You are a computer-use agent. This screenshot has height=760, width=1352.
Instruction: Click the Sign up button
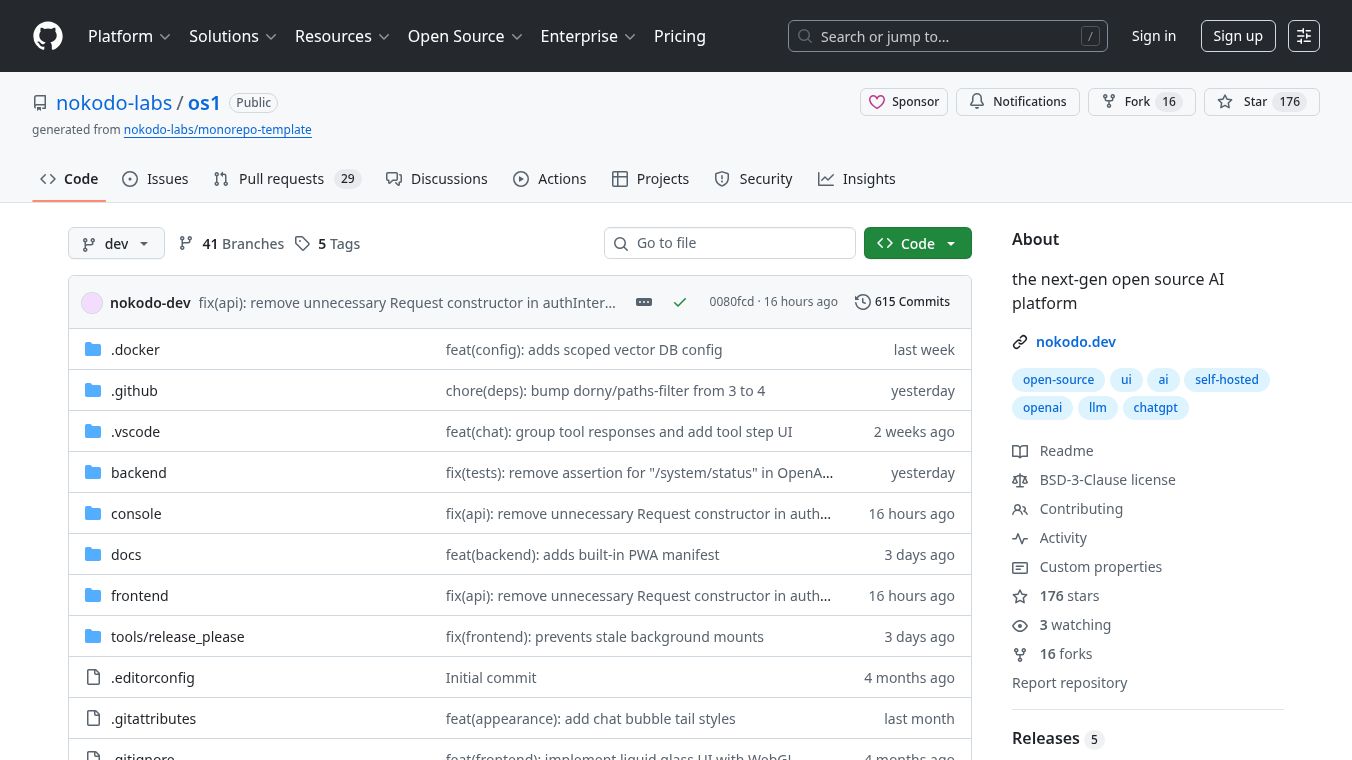(1237, 36)
